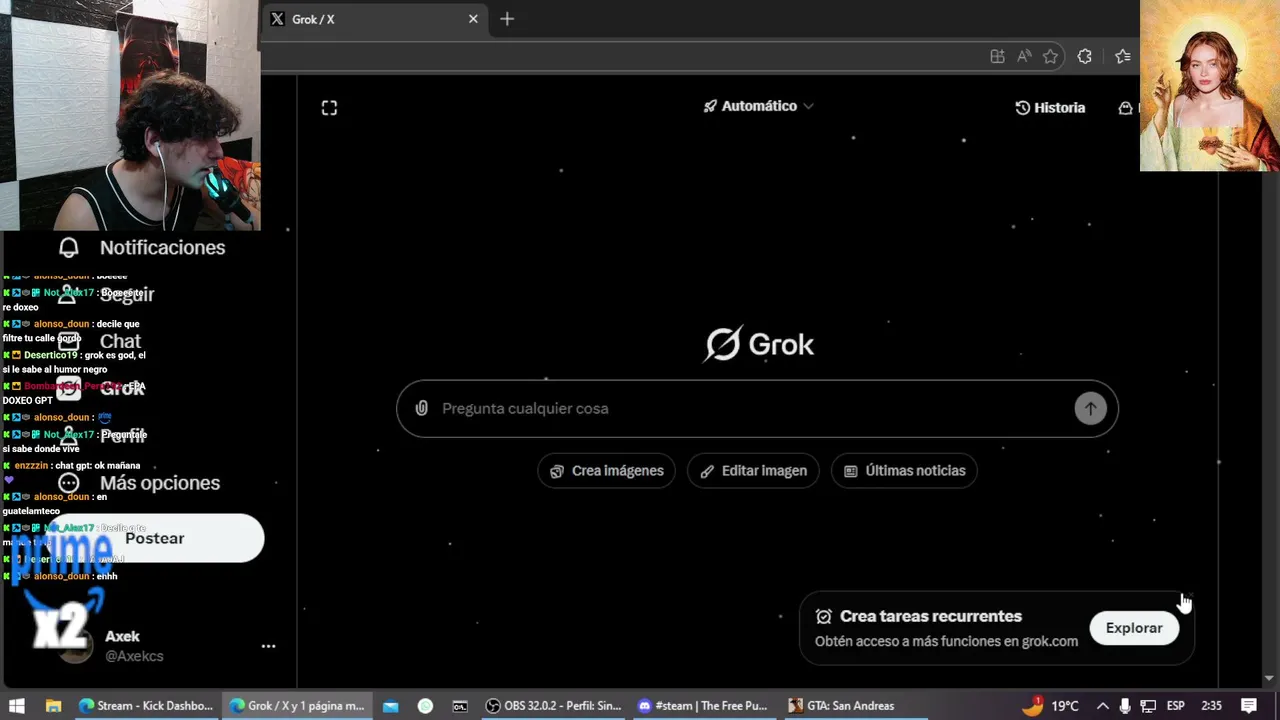This screenshot has height=720, width=1280.
Task: Click the Explorar button
Action: tap(1134, 628)
